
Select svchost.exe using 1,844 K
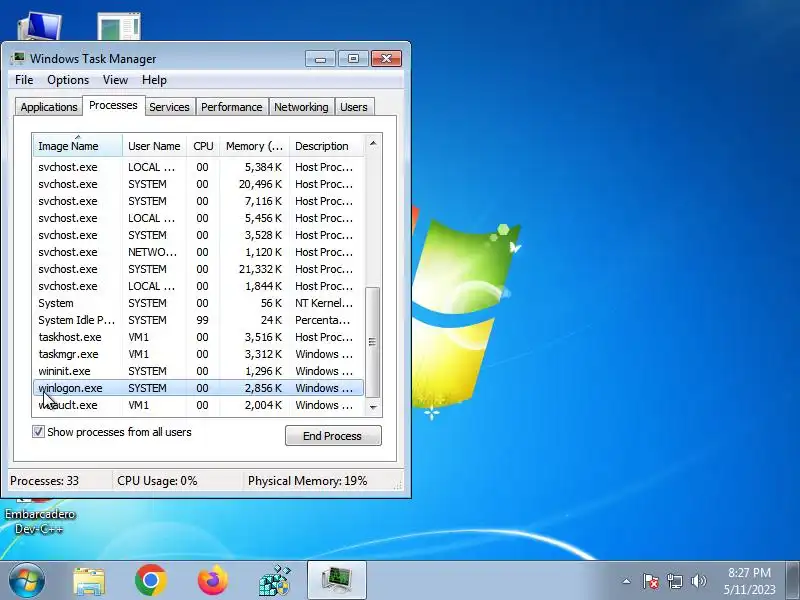point(198,286)
